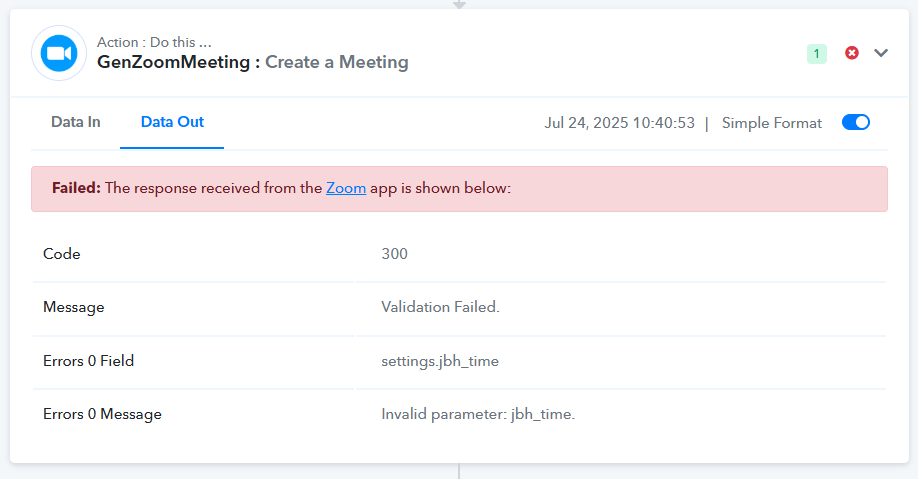Switch to the Data In tab

(76, 122)
